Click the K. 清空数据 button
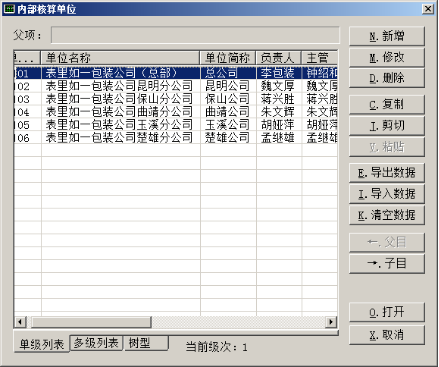Image resolution: width=439 pixels, height=367 pixels. (387, 215)
